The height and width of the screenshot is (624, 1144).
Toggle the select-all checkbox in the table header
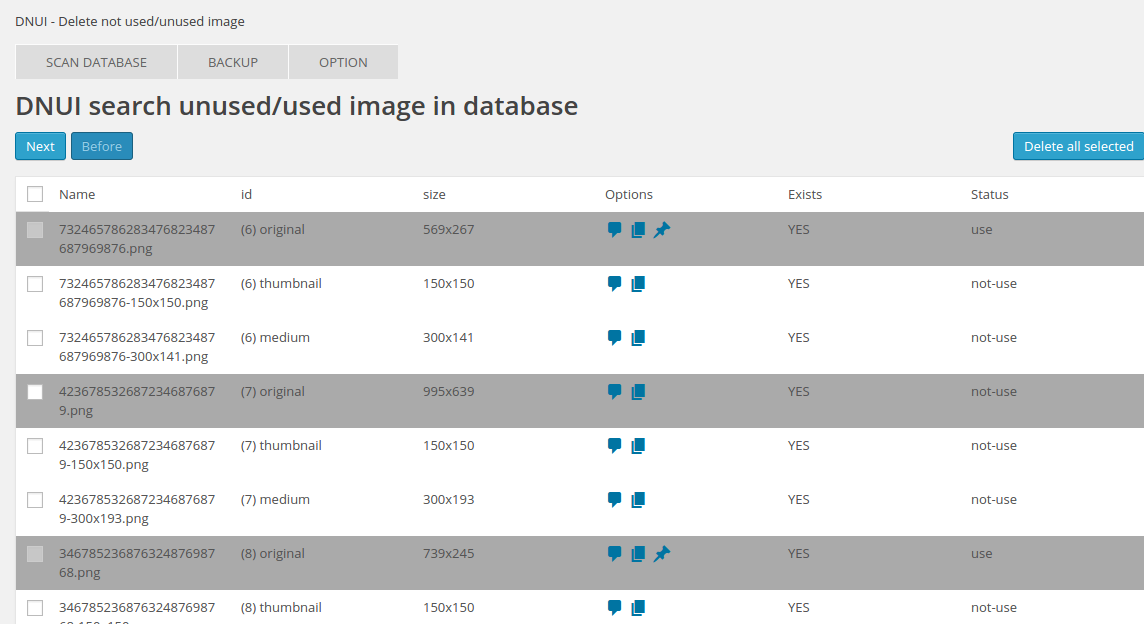pos(35,194)
